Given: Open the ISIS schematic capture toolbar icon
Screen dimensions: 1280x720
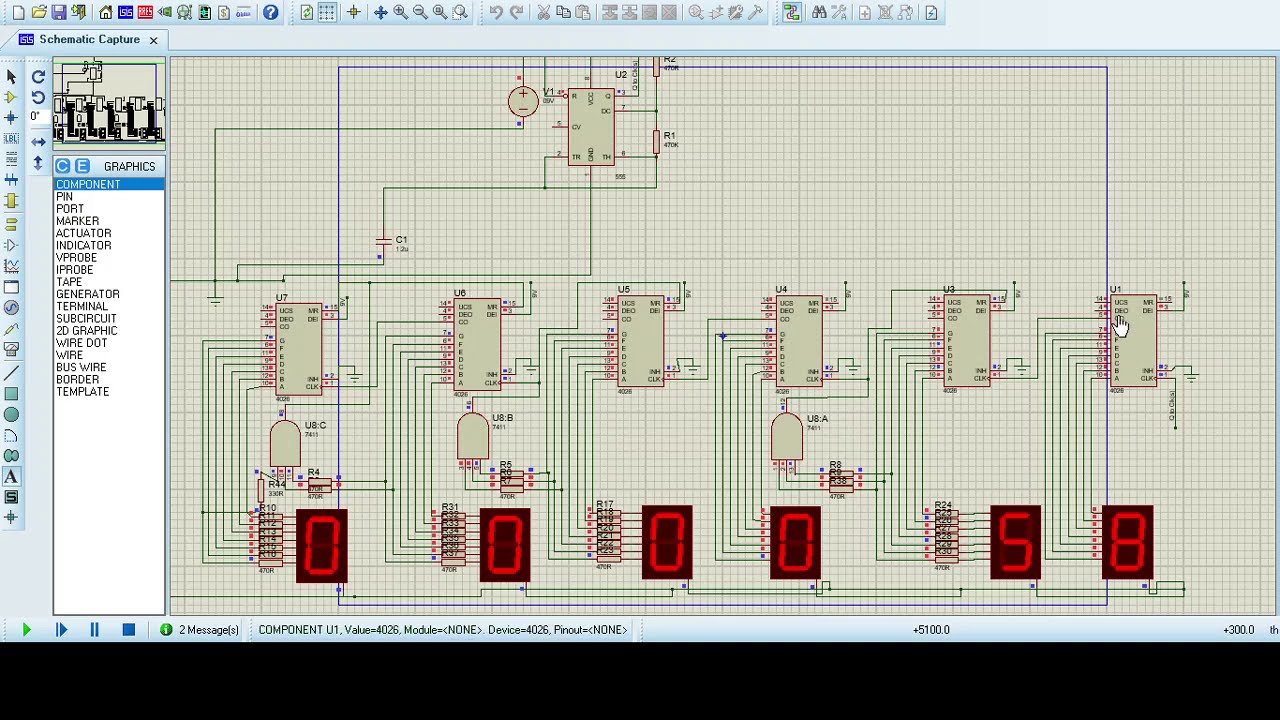Looking at the screenshot, I should coord(125,13).
